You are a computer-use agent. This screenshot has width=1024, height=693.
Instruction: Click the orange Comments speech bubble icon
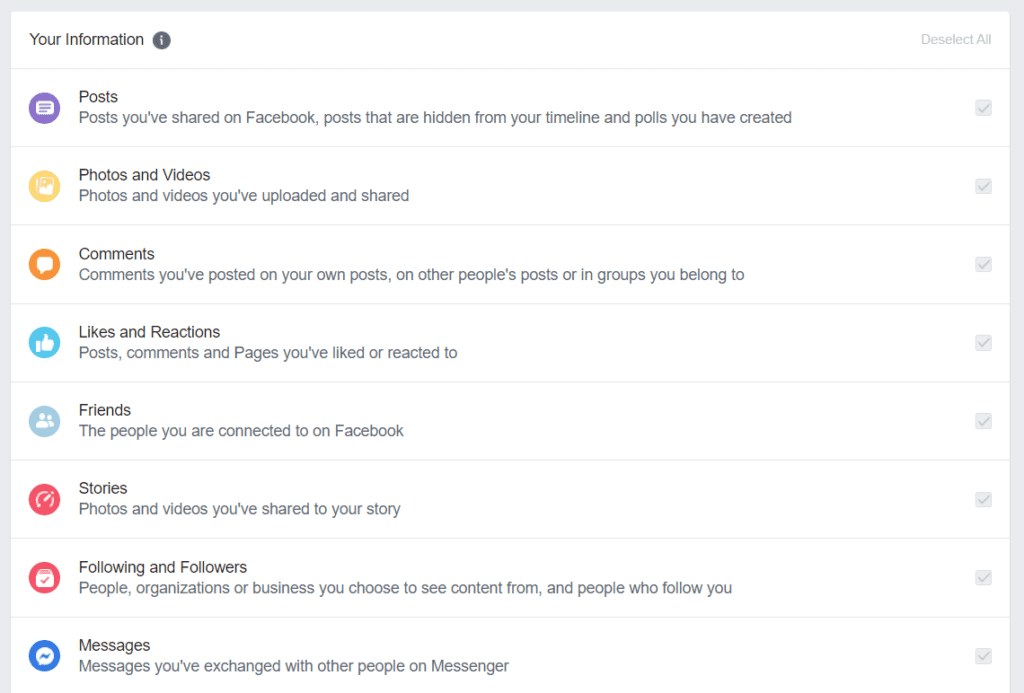coord(44,265)
